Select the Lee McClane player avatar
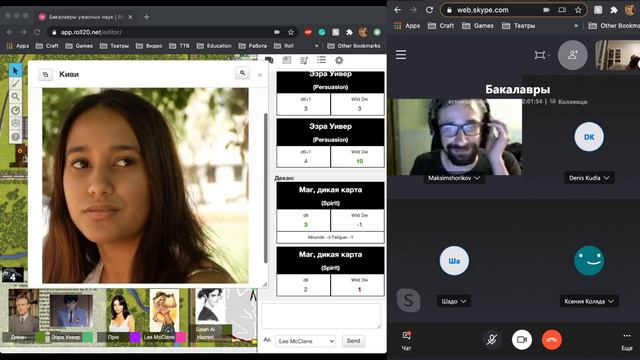Image resolution: width=640 pixels, height=360 pixels. [164, 311]
